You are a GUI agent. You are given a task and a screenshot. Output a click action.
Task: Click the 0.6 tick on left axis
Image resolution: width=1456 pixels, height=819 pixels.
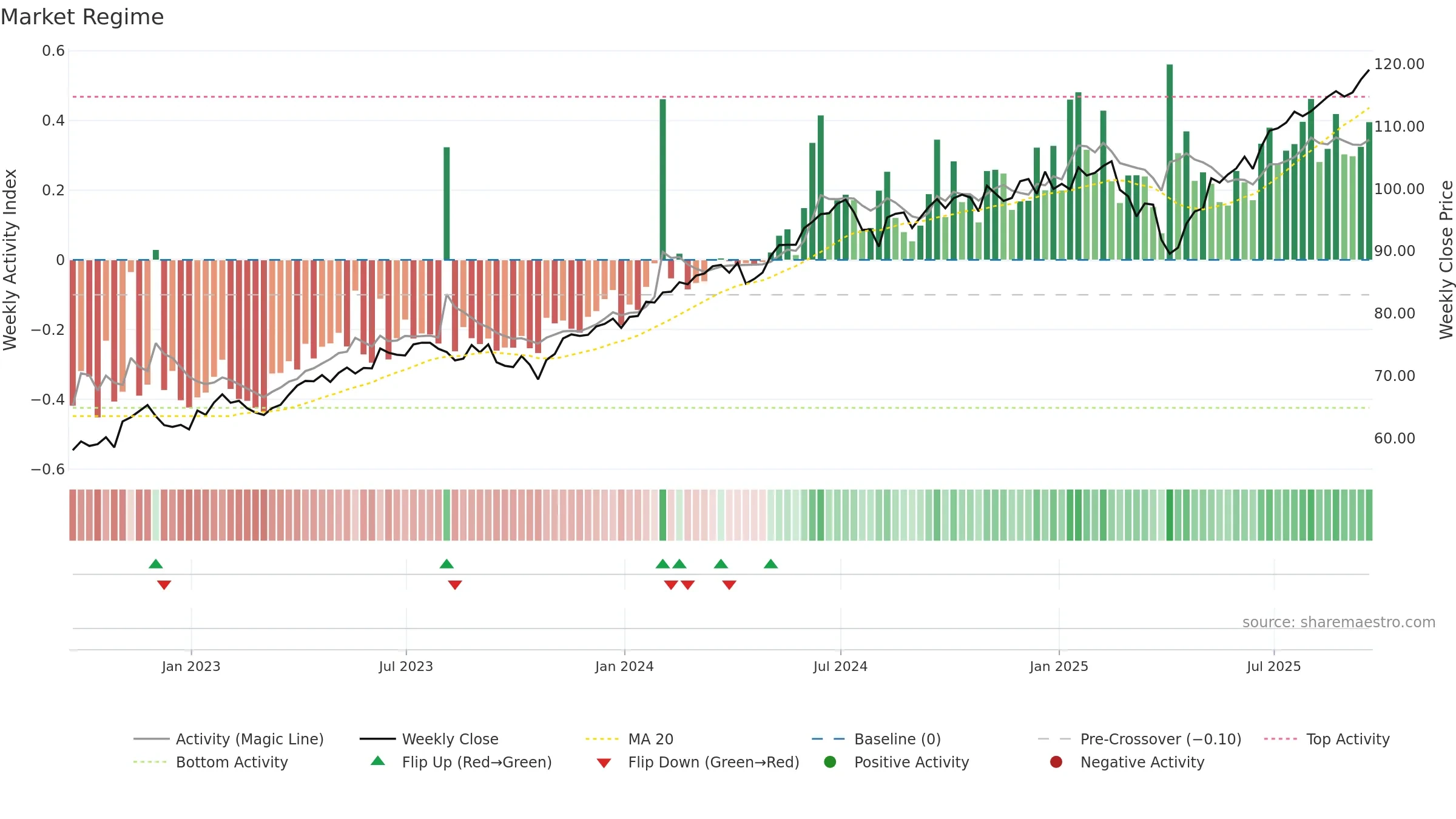pyautogui.click(x=53, y=51)
